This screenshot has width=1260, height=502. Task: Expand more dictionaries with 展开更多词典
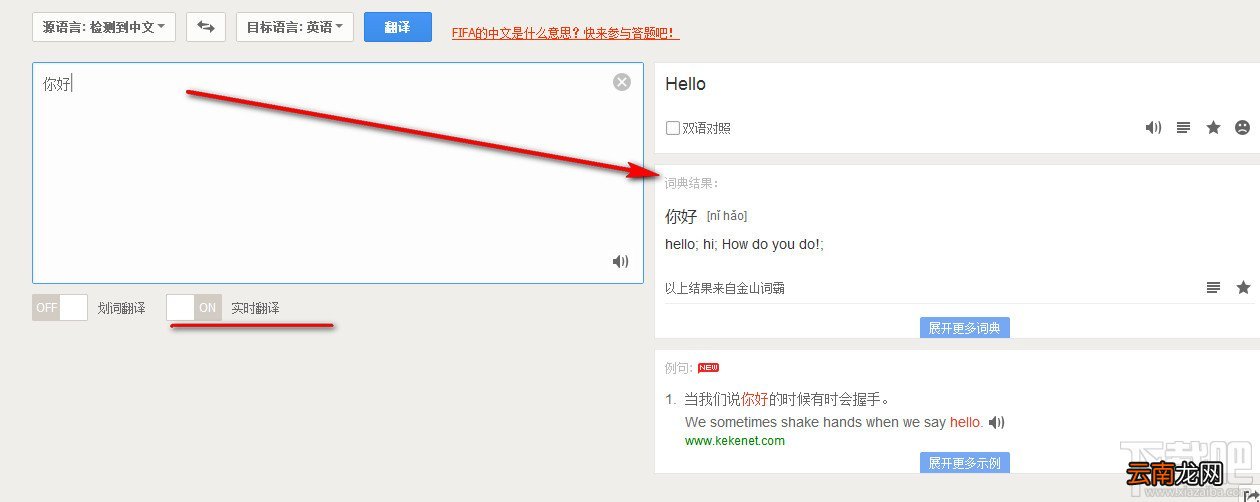965,328
